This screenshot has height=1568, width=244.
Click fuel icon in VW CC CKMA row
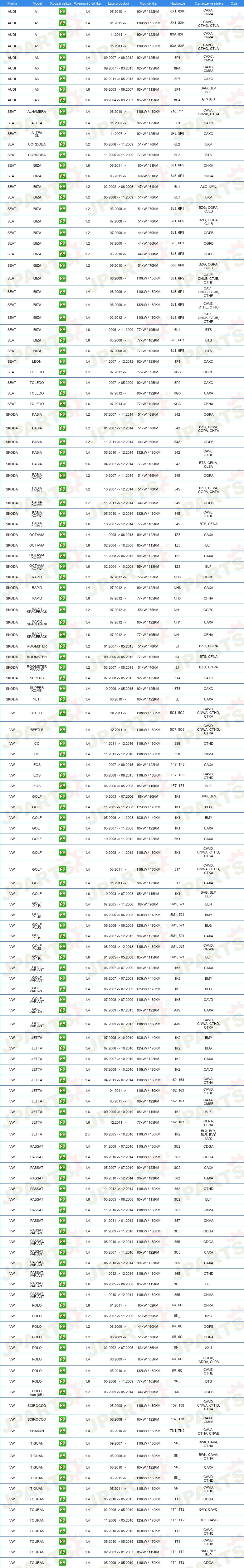click(x=63, y=754)
